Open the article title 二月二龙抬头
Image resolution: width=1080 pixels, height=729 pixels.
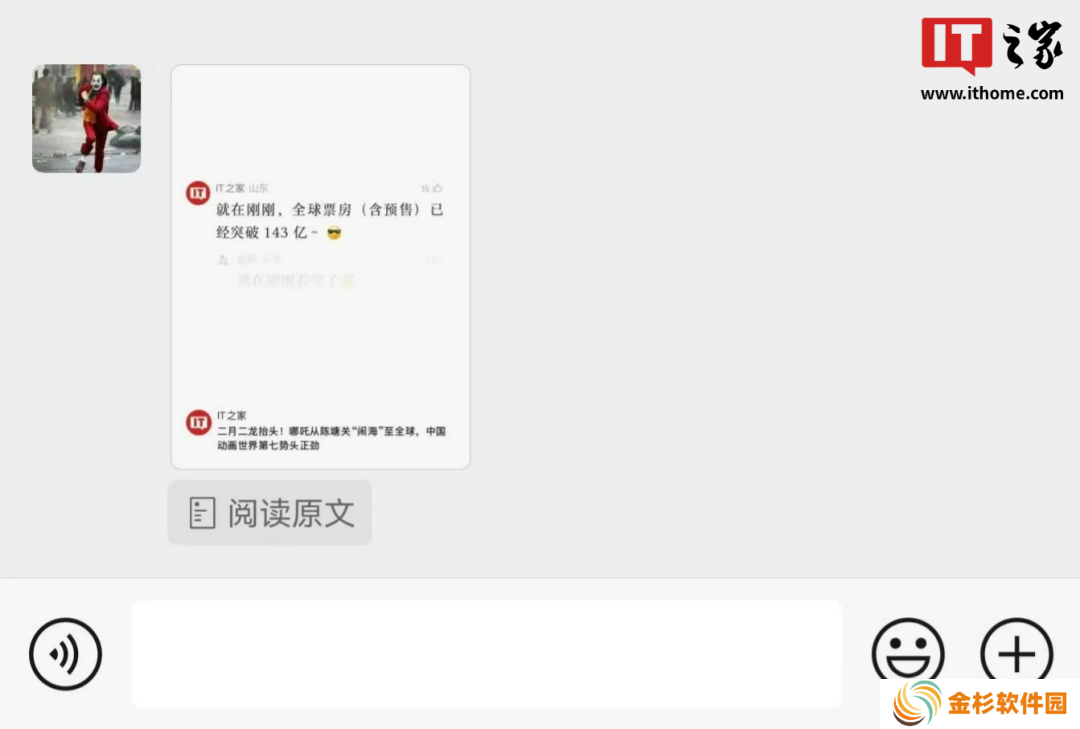(331, 438)
